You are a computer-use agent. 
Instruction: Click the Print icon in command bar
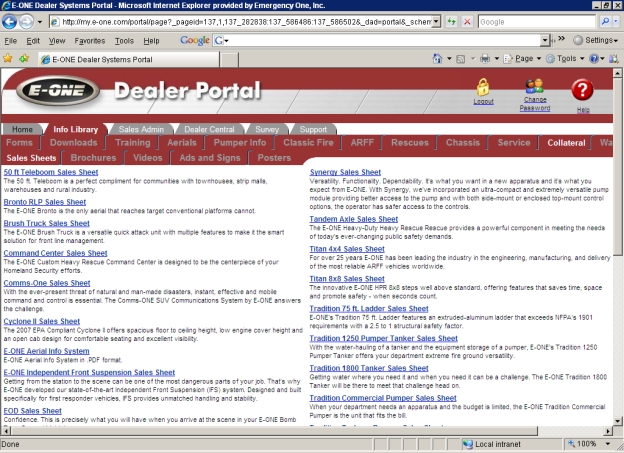485,59
